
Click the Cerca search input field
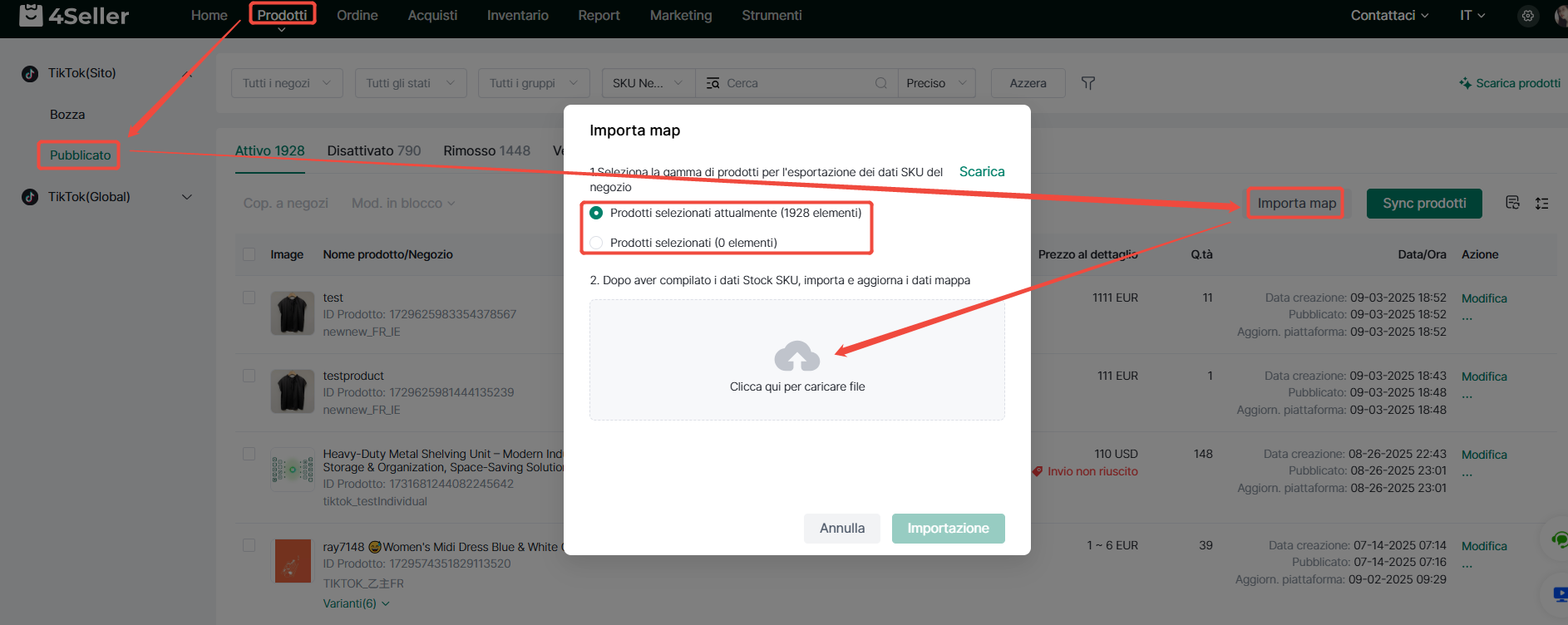click(794, 83)
